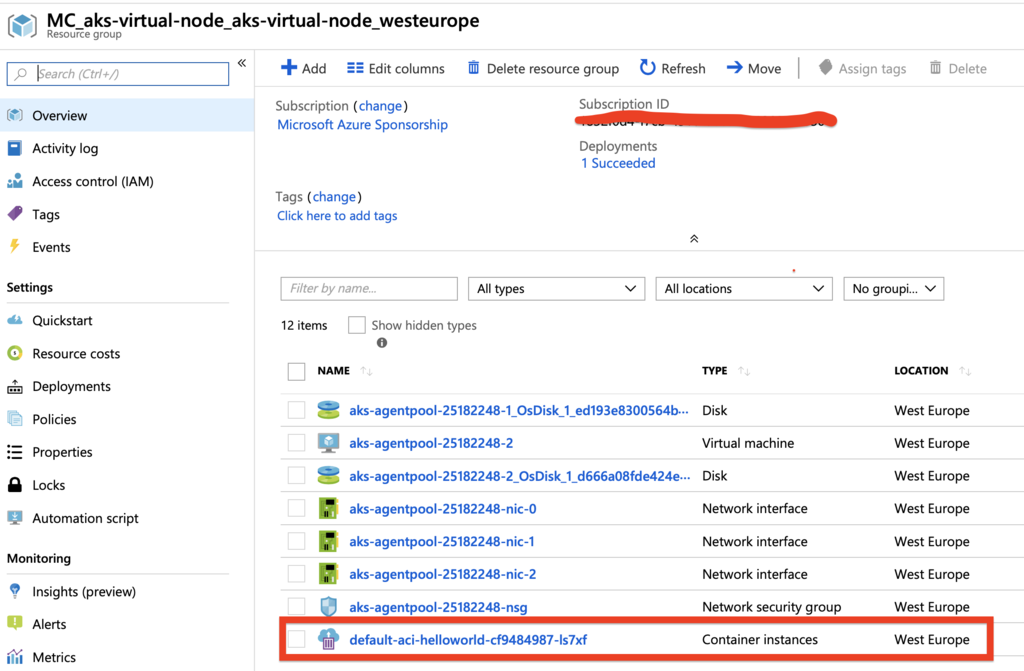Check the box for aks-agentpool-25182248-nic-0
This screenshot has width=1024, height=671.
click(296, 509)
